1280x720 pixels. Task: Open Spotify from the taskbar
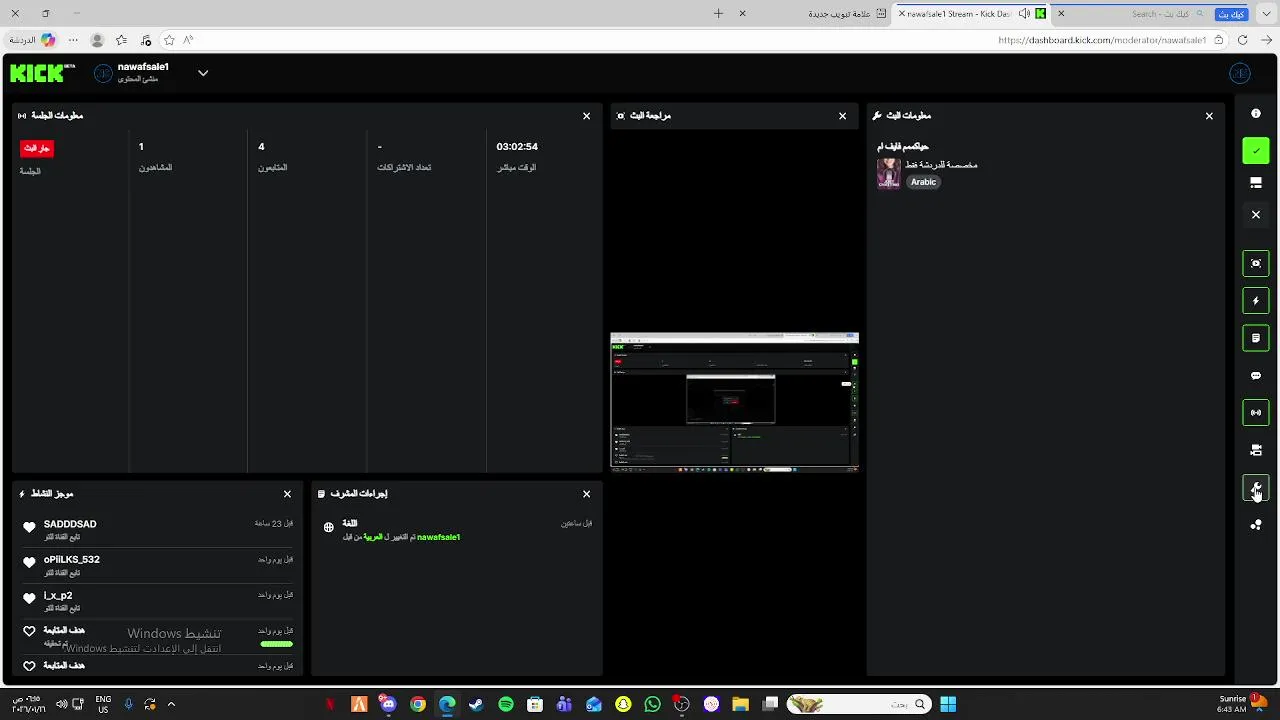tap(506, 705)
